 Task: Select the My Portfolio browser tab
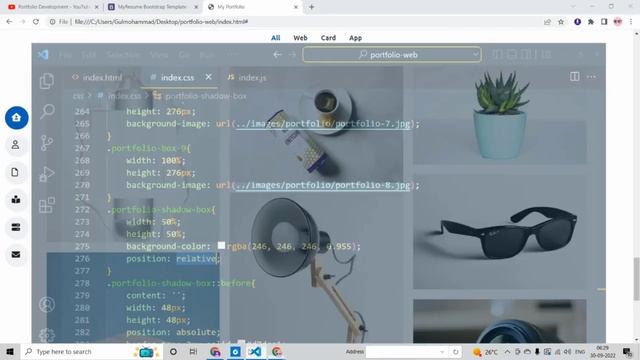point(253,7)
